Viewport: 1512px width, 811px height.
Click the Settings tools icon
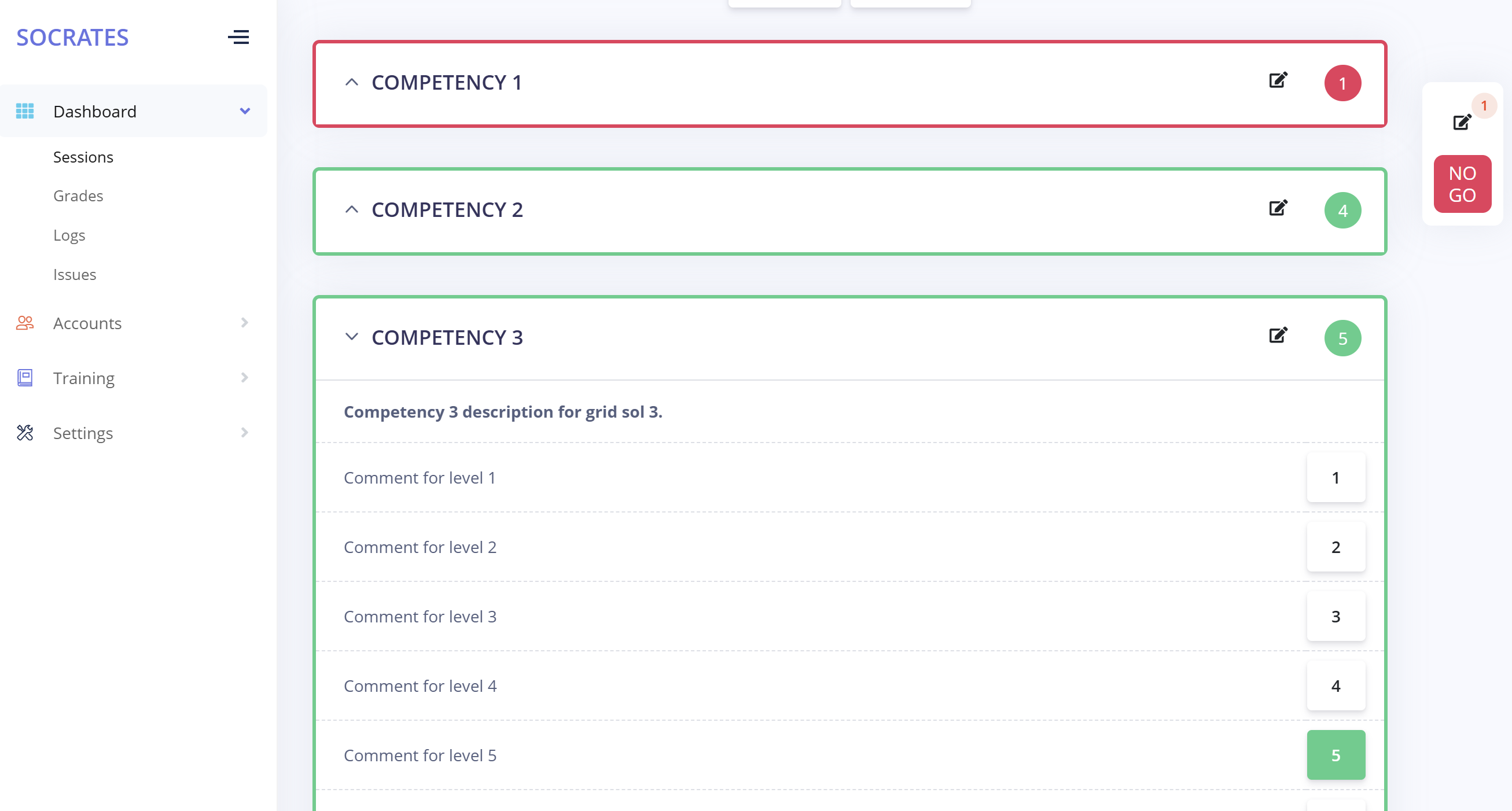click(x=25, y=433)
